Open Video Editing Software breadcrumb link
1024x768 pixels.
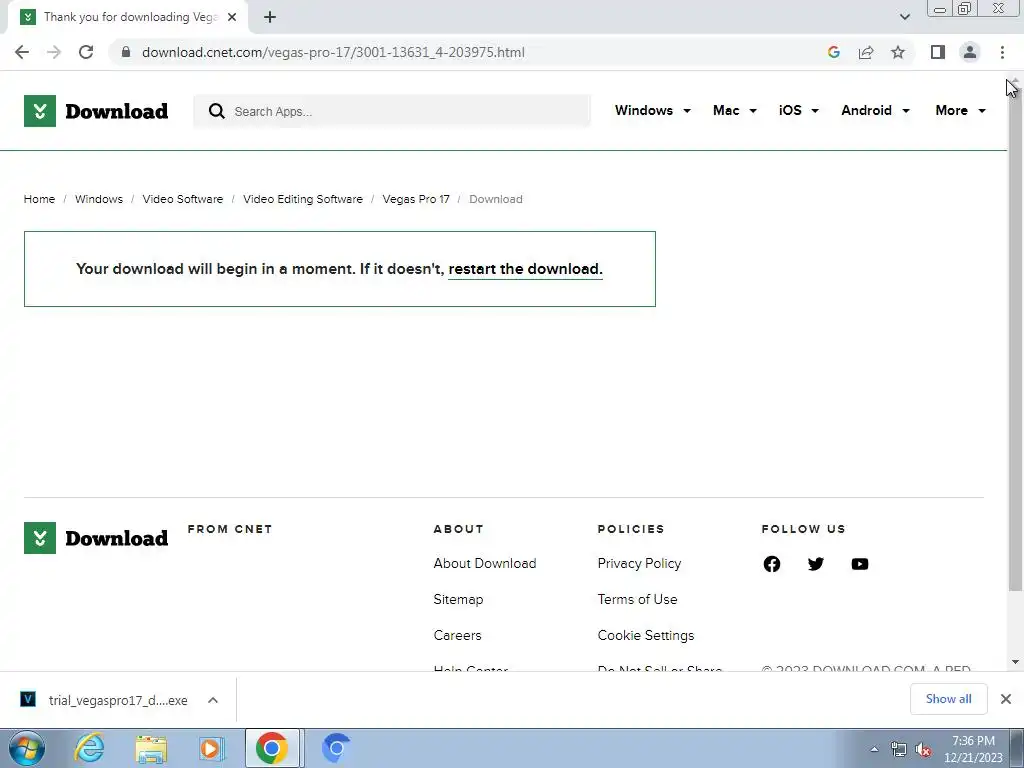[303, 199]
